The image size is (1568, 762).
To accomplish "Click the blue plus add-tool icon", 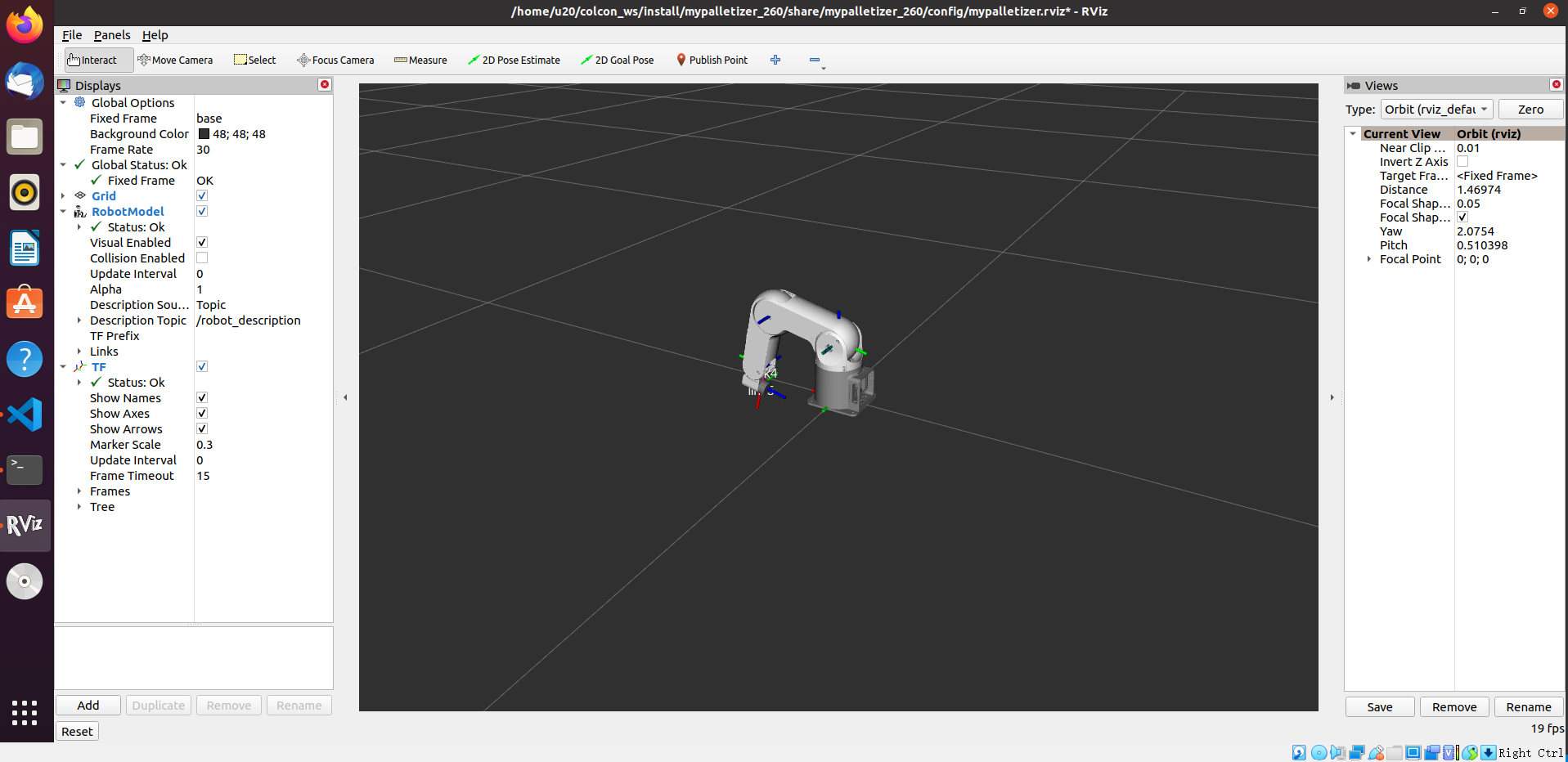I will pyautogui.click(x=775, y=60).
